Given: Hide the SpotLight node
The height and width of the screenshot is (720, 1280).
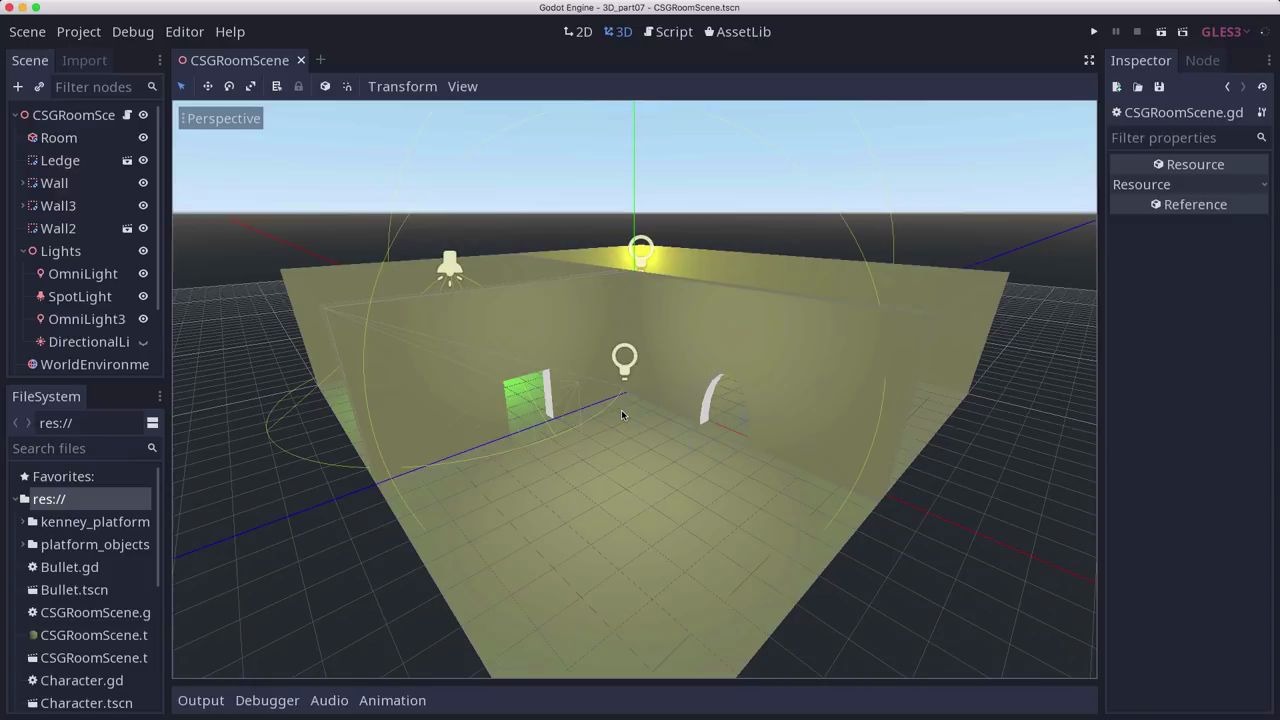Looking at the screenshot, I should point(142,296).
